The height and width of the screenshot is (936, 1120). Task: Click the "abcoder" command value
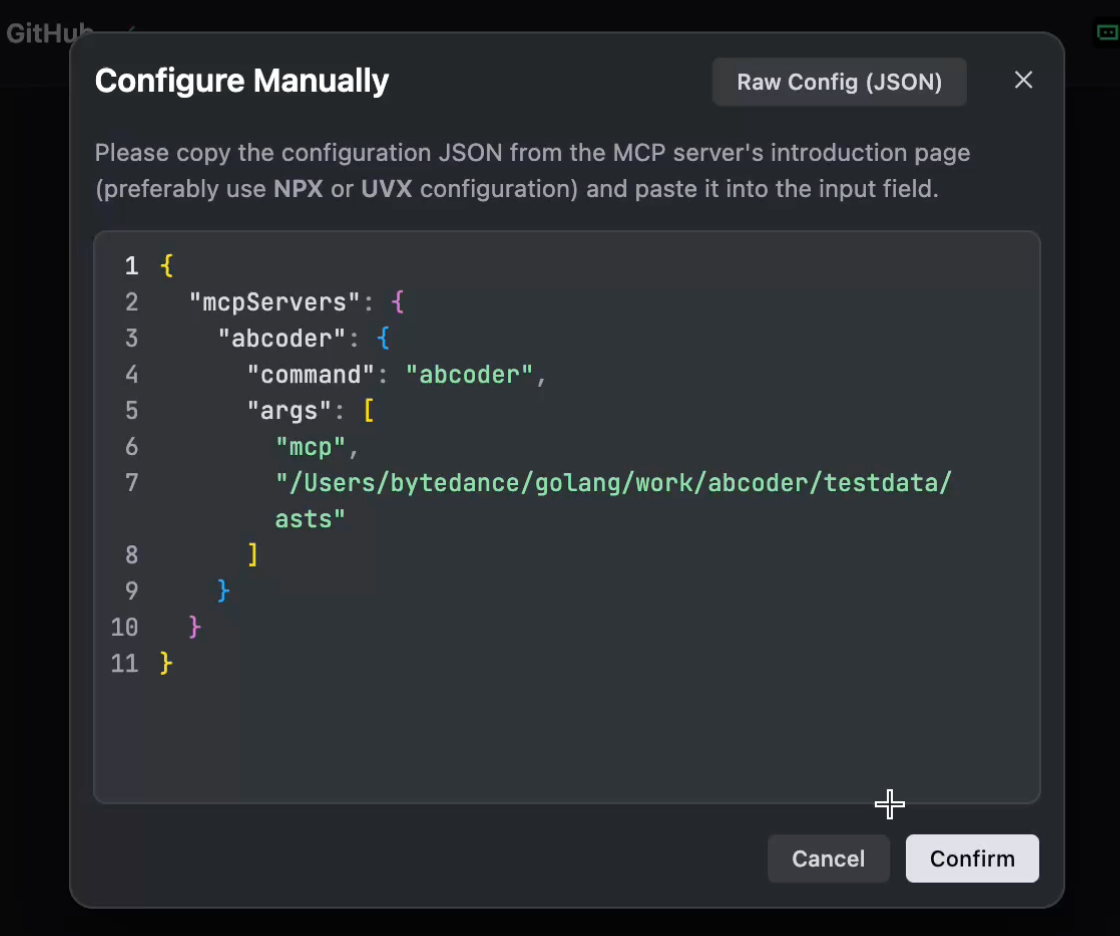point(469,374)
